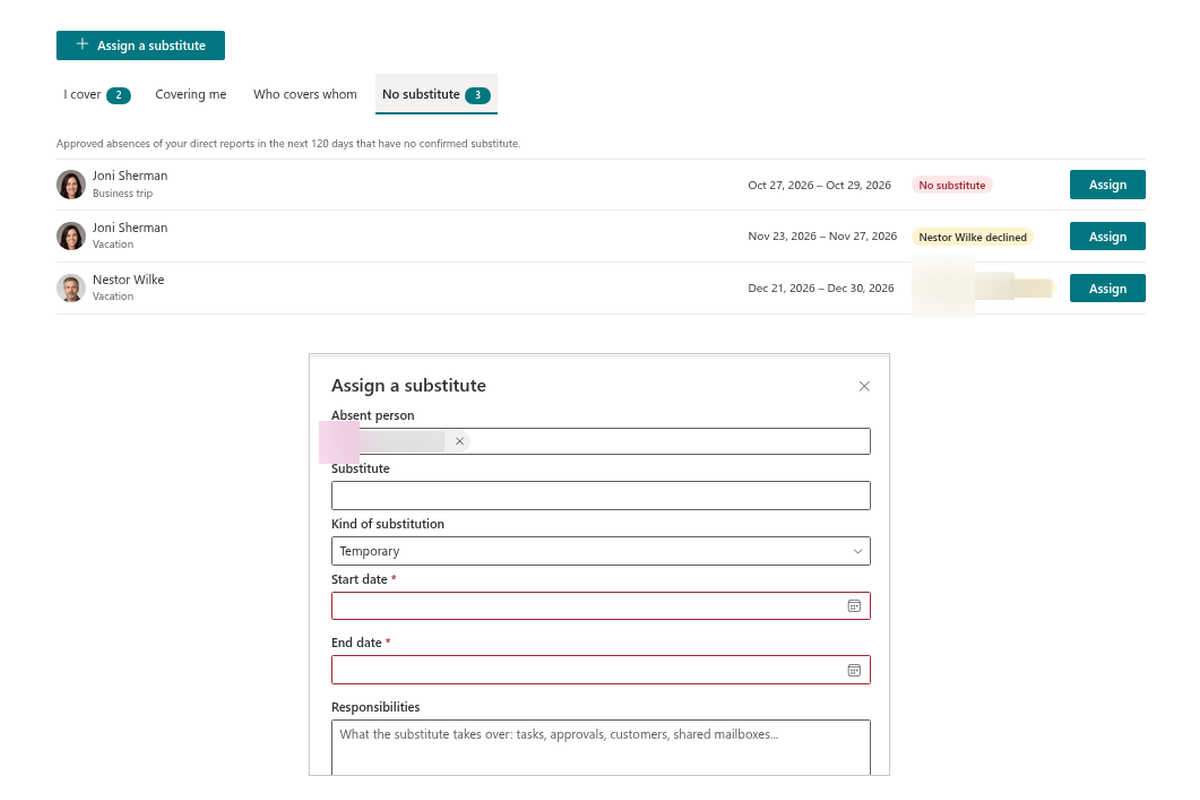Click the Nov 23, 2026 – Nov 27, 2026 date range
The image size is (1200, 800).
point(822,236)
